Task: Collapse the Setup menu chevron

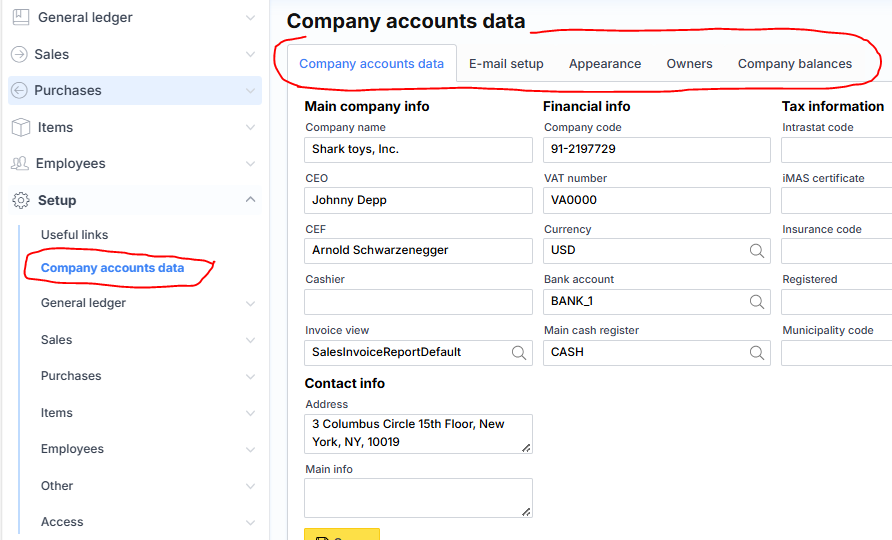Action: [x=250, y=200]
